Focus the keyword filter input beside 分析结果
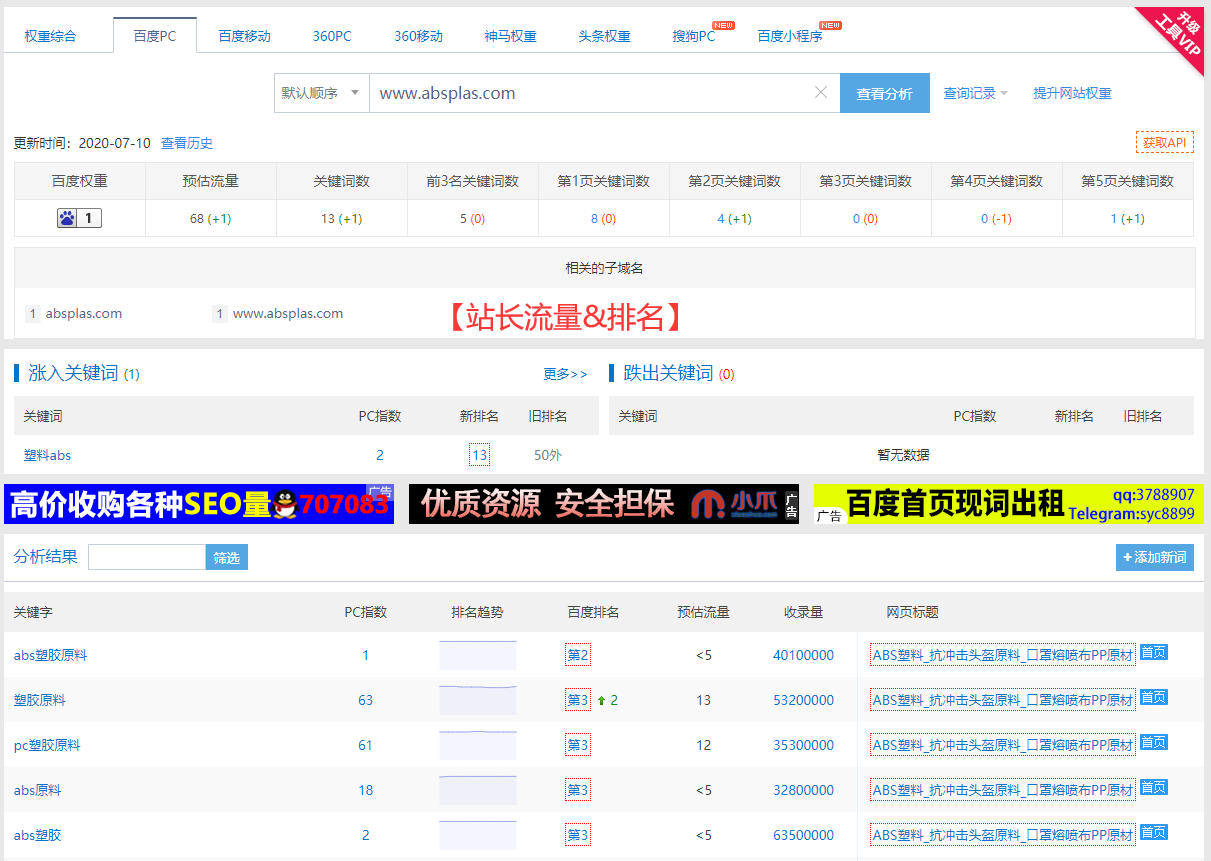This screenshot has height=861, width=1211. point(147,557)
